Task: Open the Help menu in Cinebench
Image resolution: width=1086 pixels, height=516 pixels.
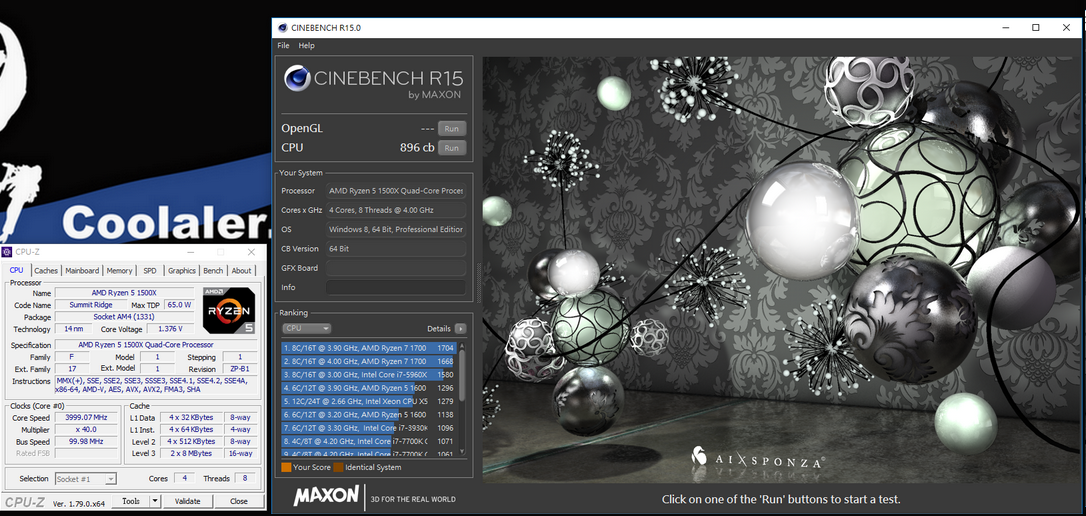Action: point(306,46)
